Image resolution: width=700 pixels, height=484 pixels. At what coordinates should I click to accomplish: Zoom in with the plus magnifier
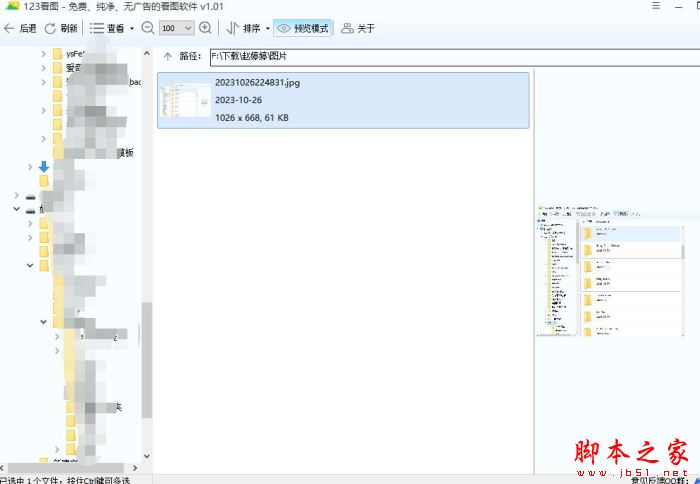tap(205, 28)
